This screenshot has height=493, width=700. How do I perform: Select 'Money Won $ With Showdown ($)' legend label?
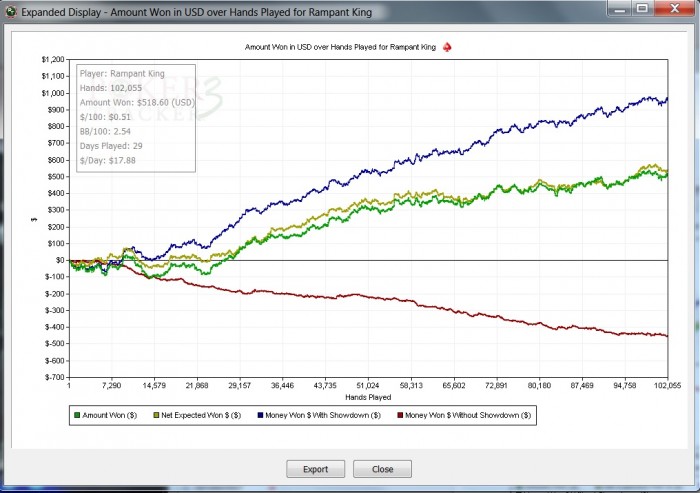point(323,415)
